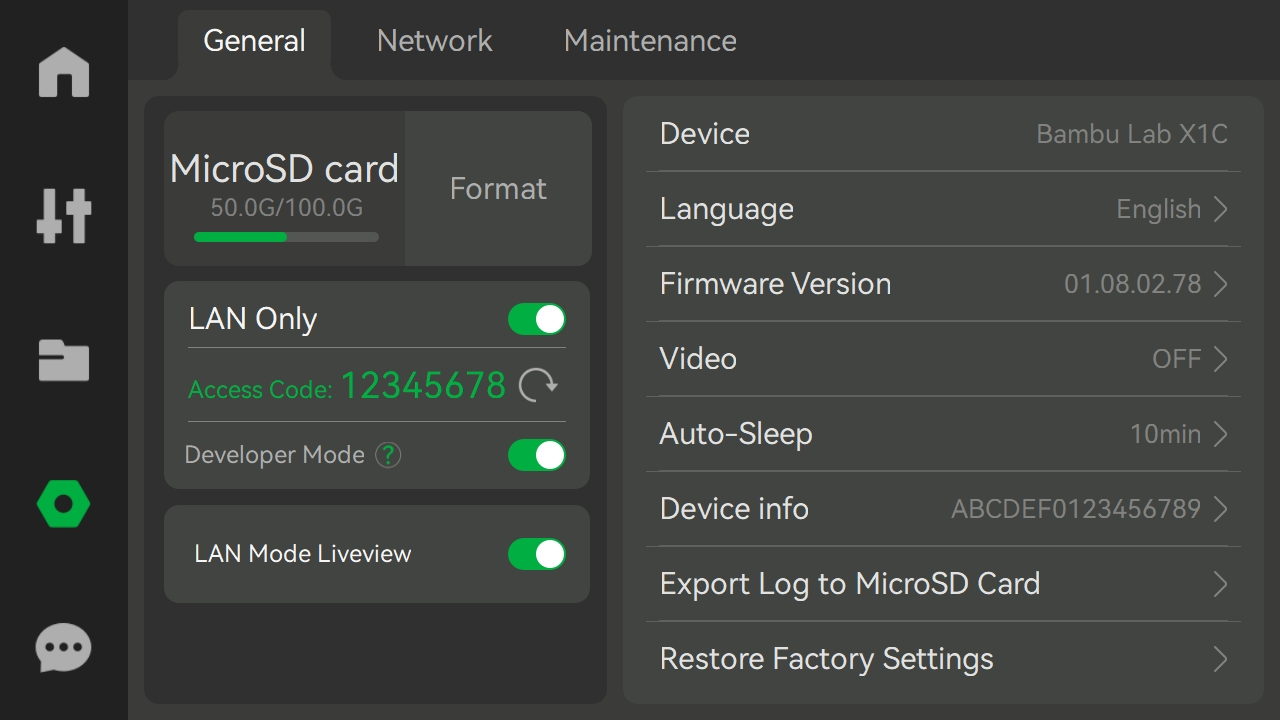
Task: Refresh the access code with circular arrow
Action: coord(538,385)
